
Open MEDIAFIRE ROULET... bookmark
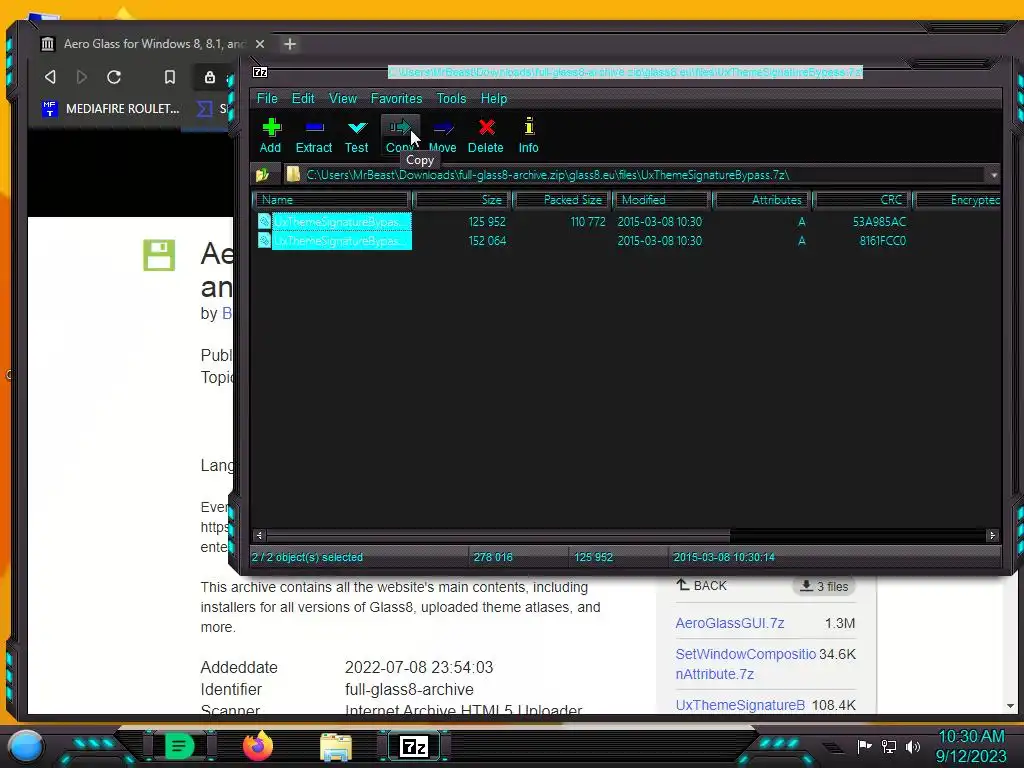[x=110, y=109]
